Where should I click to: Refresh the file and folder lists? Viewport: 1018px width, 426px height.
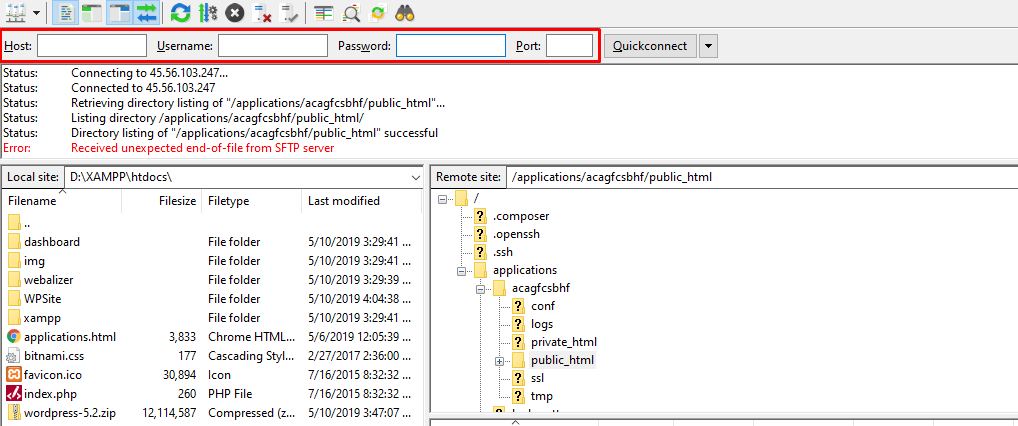click(x=180, y=12)
